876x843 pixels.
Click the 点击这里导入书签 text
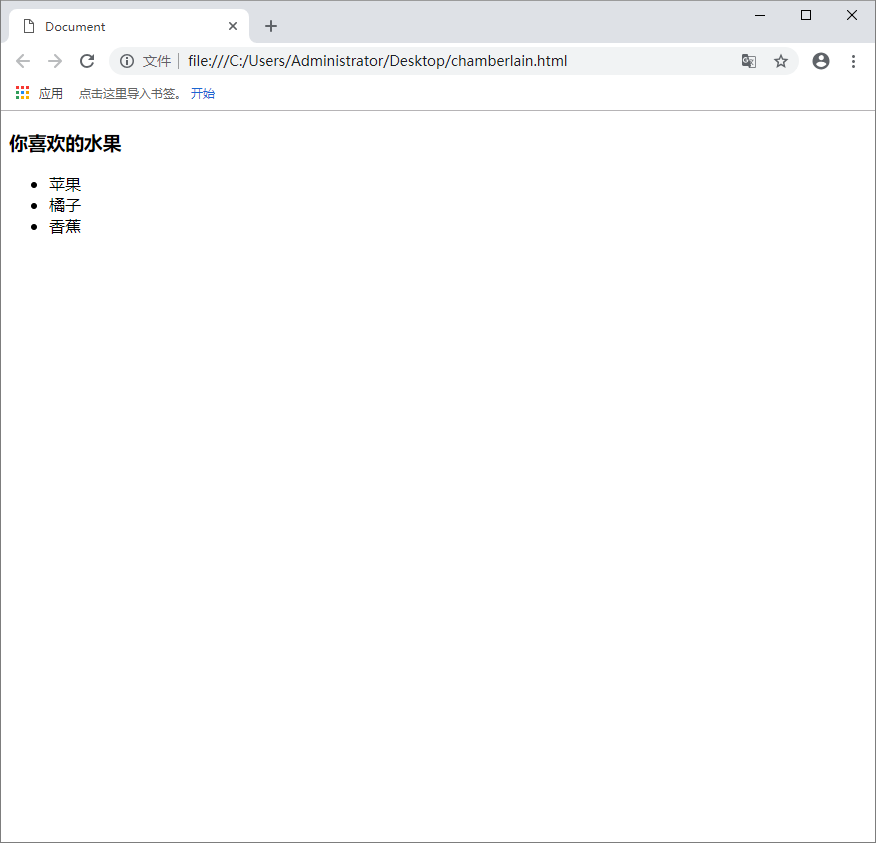coord(130,93)
